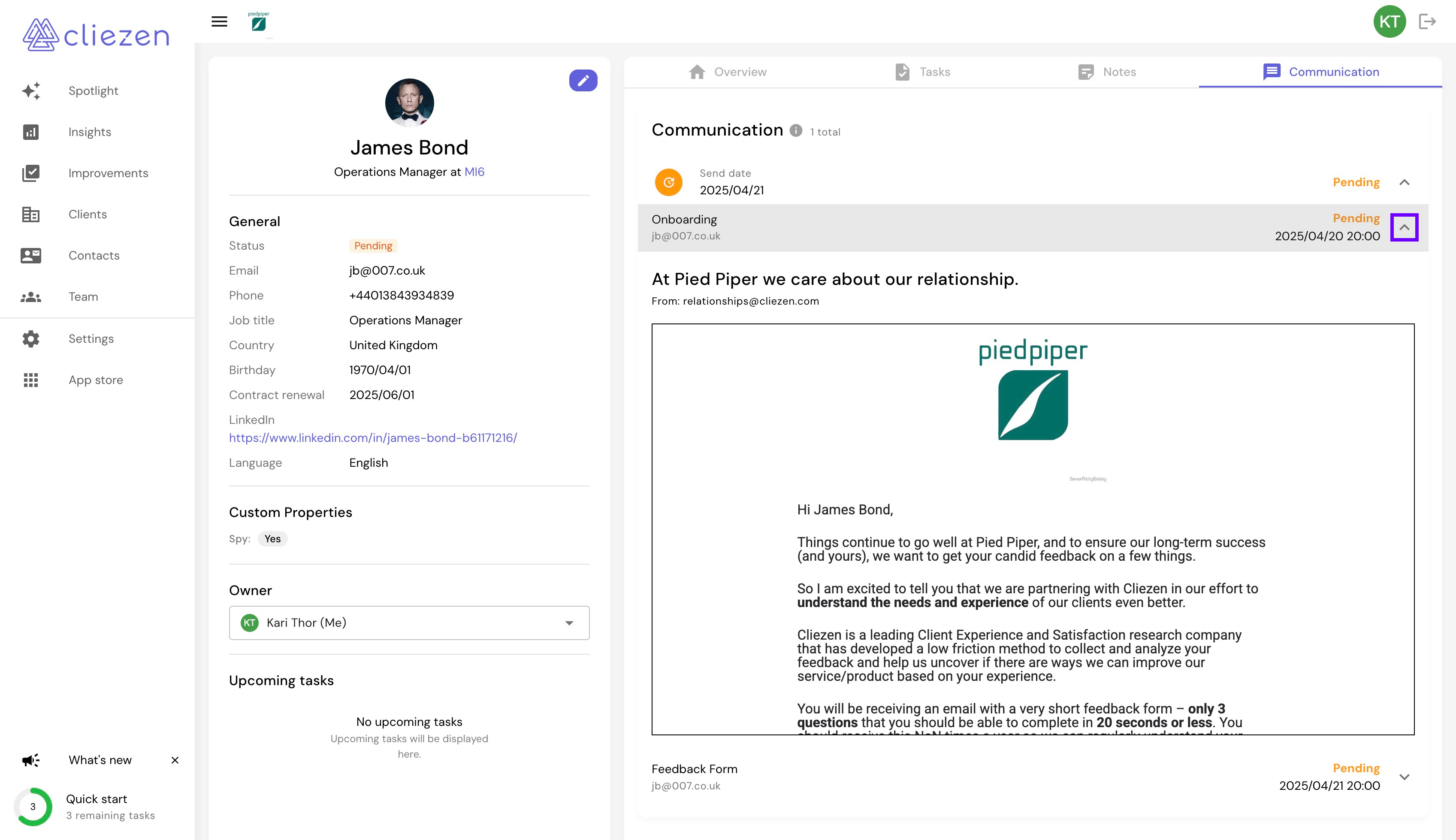The width and height of the screenshot is (1456, 840).
Task: Click the Insights chart icon
Action: 31,132
